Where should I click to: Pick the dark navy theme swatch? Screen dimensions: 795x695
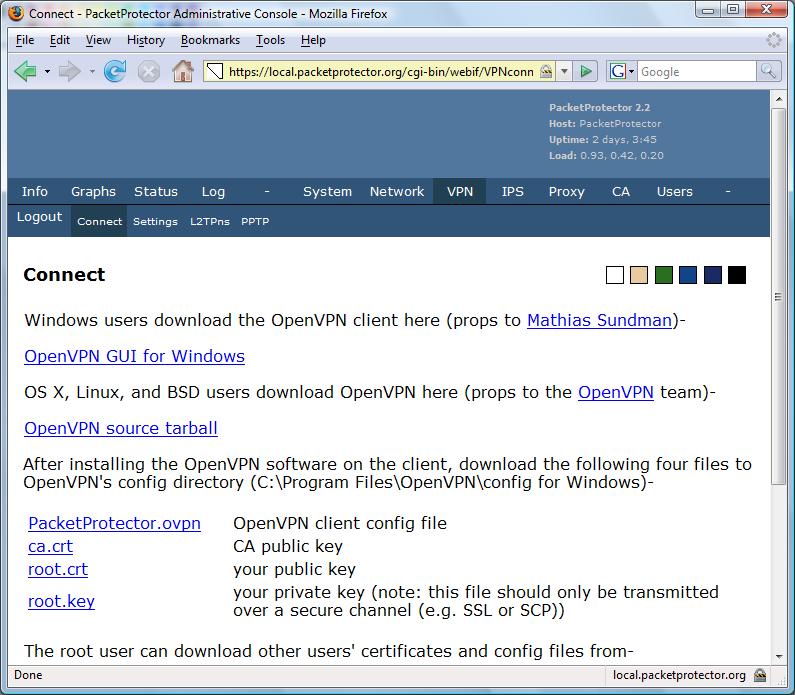pos(713,275)
